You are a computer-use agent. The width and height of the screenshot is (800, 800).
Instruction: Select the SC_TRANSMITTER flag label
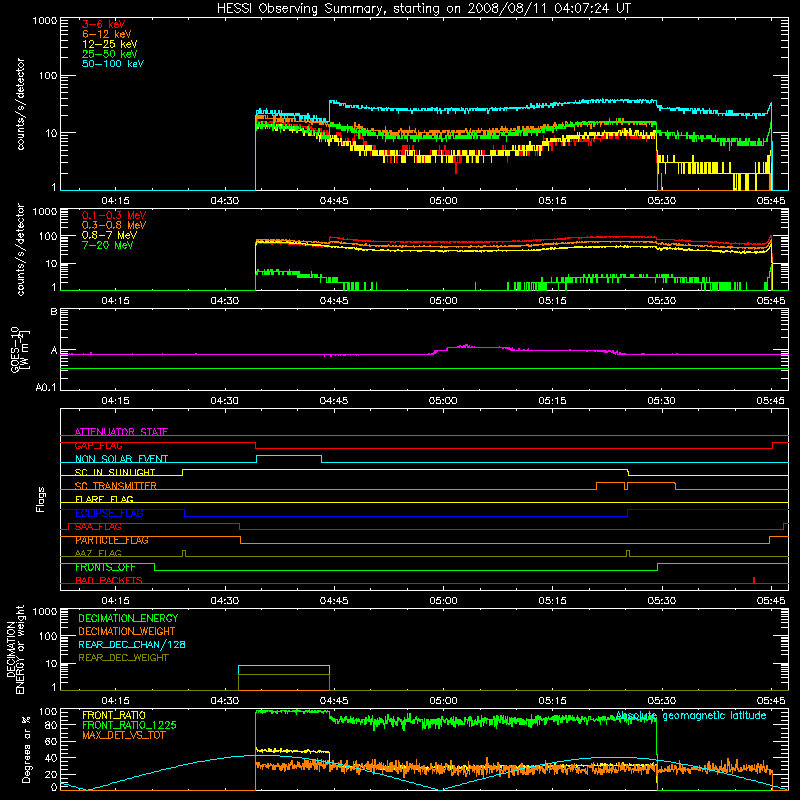coord(115,486)
